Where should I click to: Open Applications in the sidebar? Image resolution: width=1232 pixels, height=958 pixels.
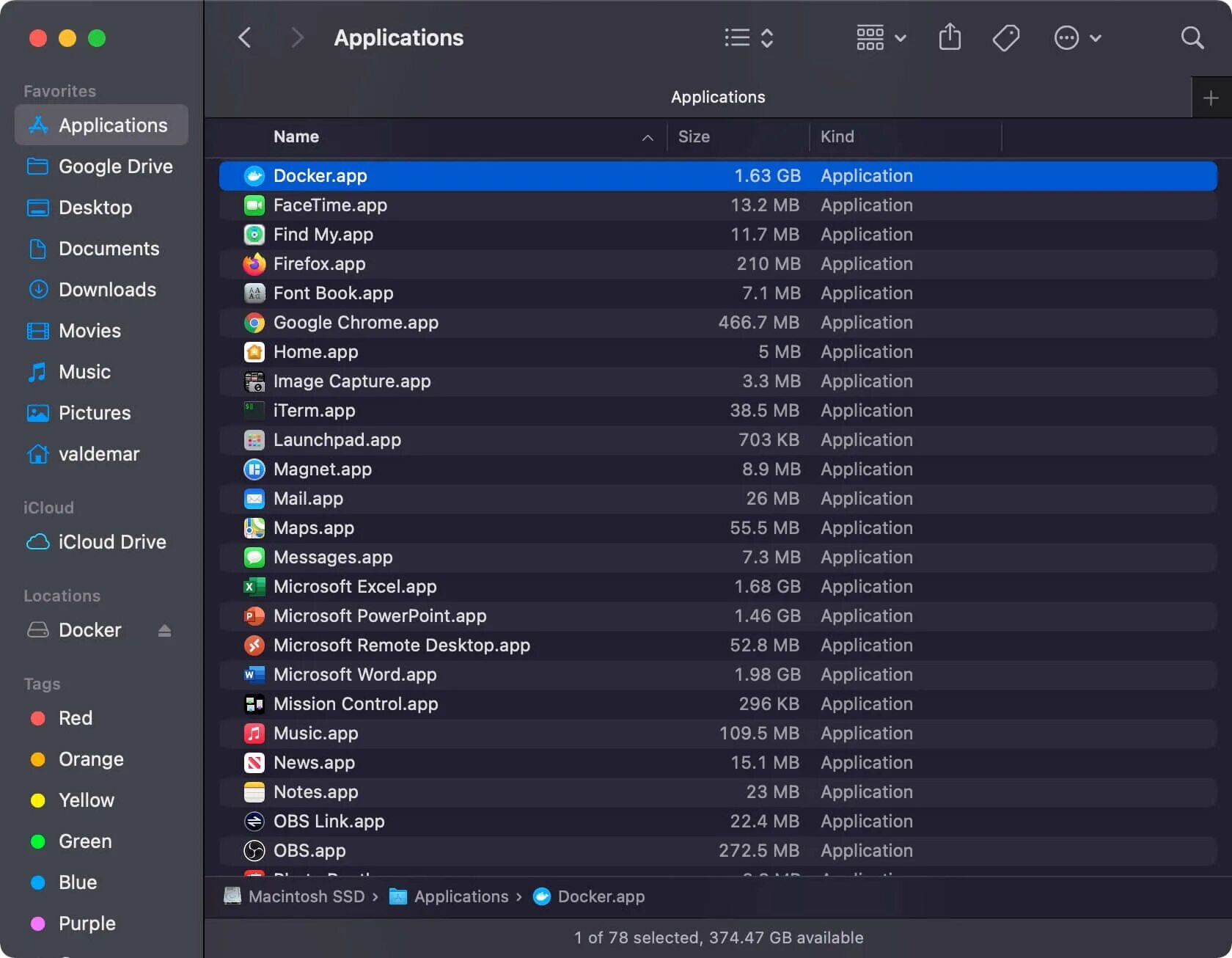[x=101, y=125]
